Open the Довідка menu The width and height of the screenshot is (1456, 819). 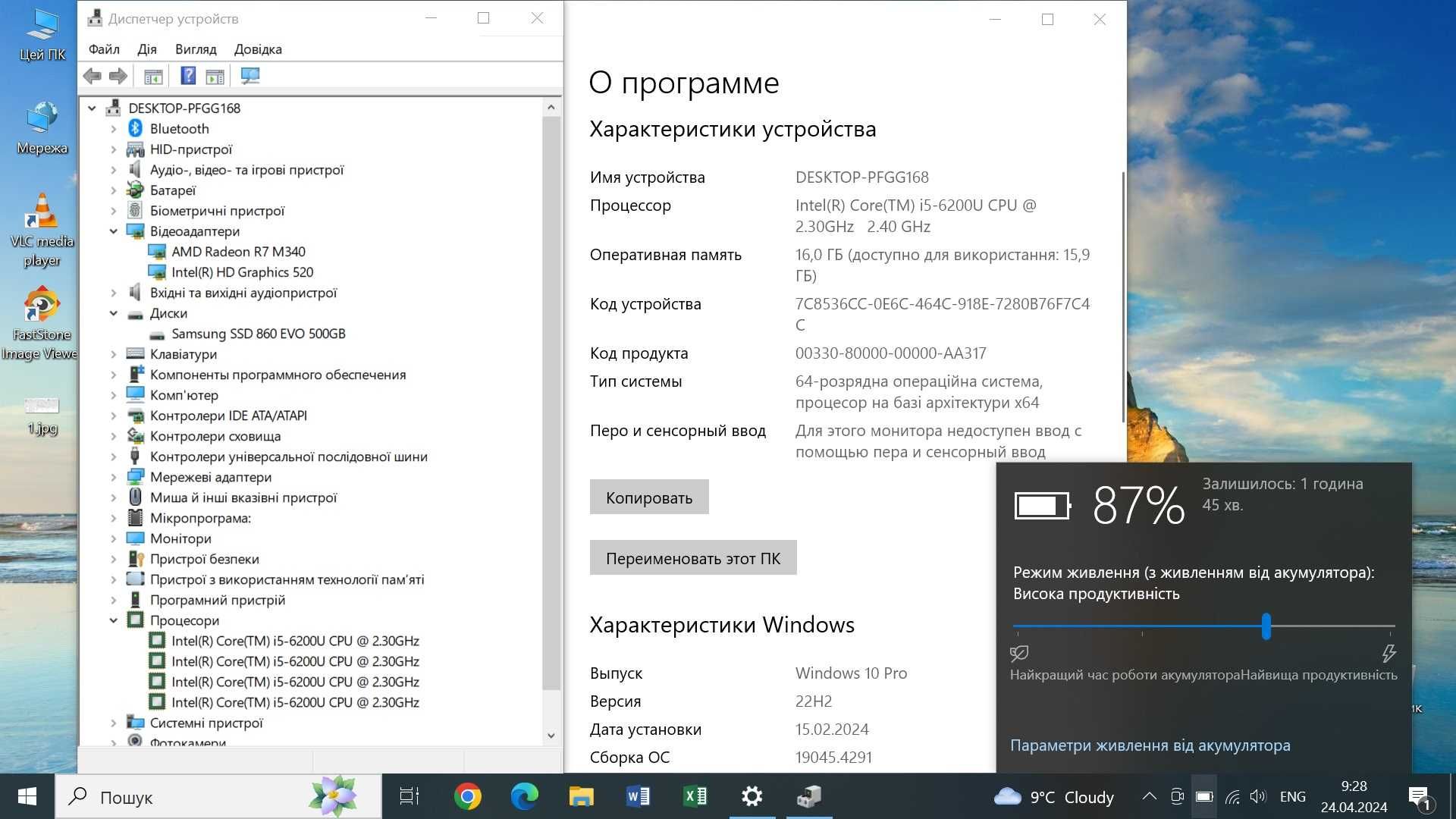click(258, 49)
